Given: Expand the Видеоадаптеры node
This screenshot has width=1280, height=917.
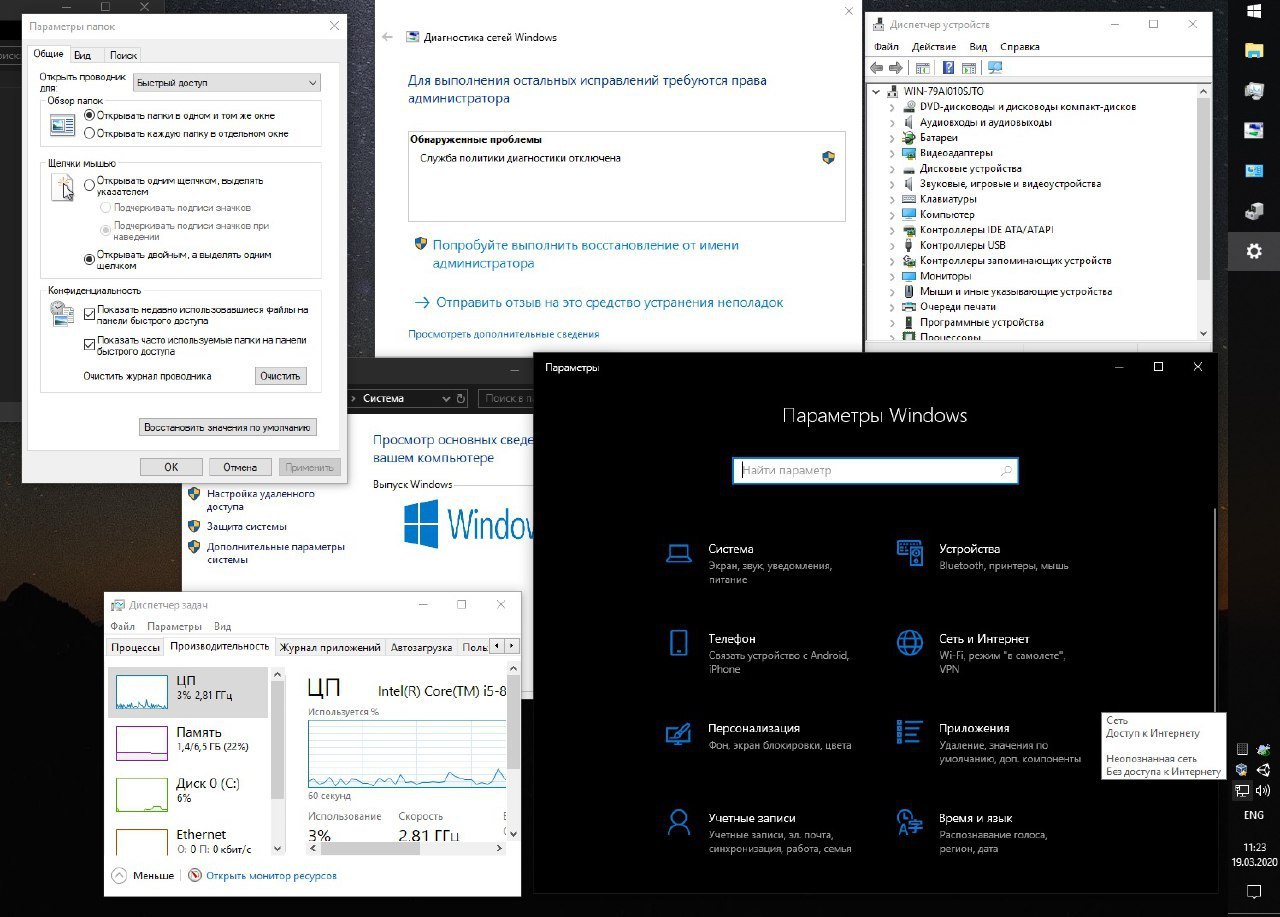Looking at the screenshot, I should (x=892, y=153).
